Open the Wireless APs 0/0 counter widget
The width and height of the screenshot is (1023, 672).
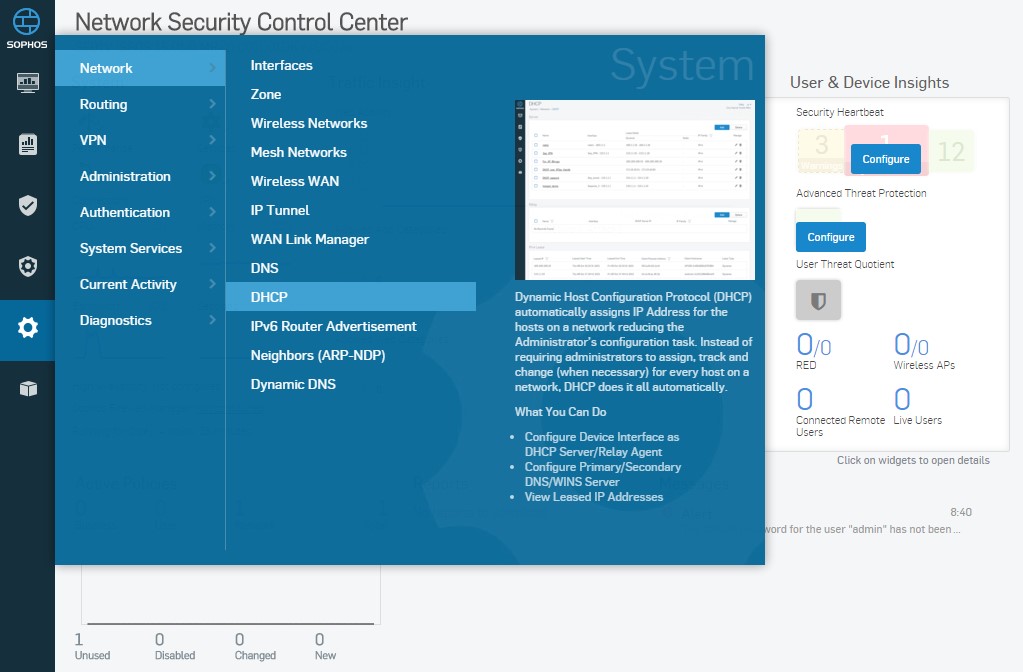tap(924, 351)
